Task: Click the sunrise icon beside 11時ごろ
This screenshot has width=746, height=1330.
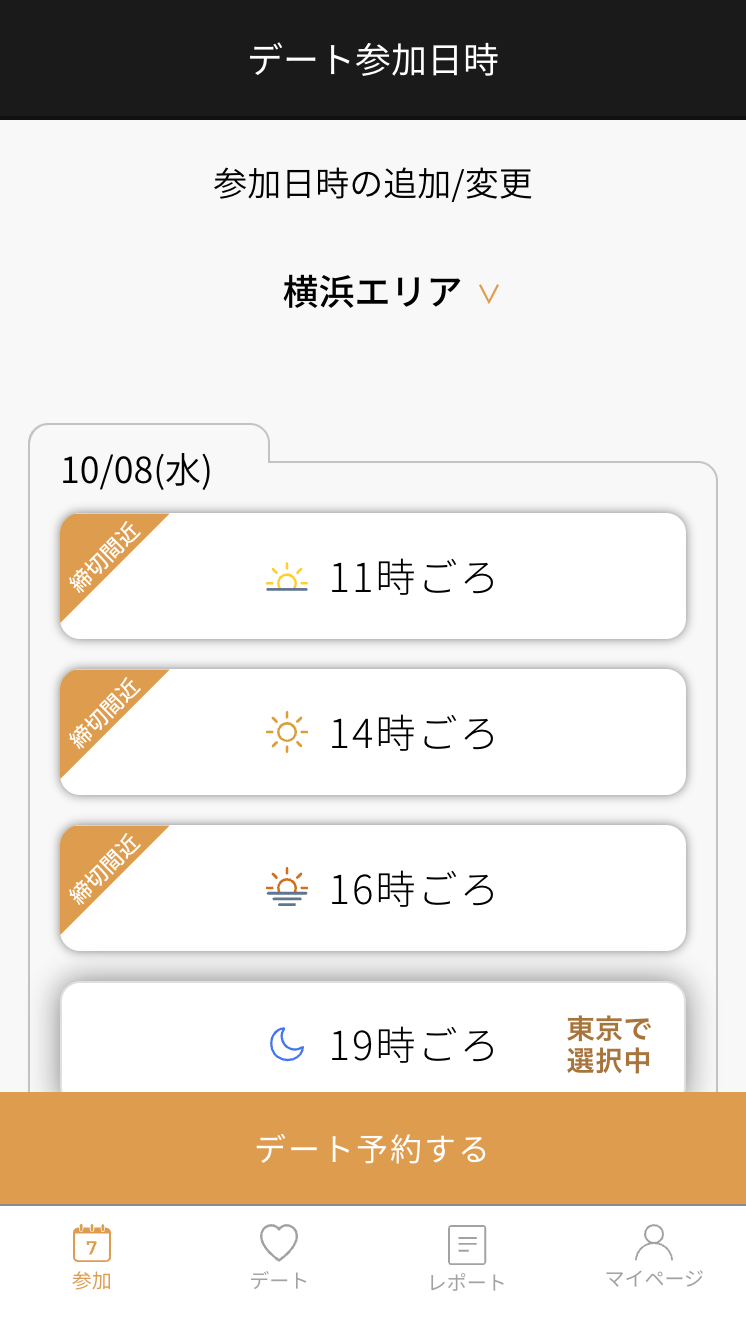Action: tap(287, 578)
